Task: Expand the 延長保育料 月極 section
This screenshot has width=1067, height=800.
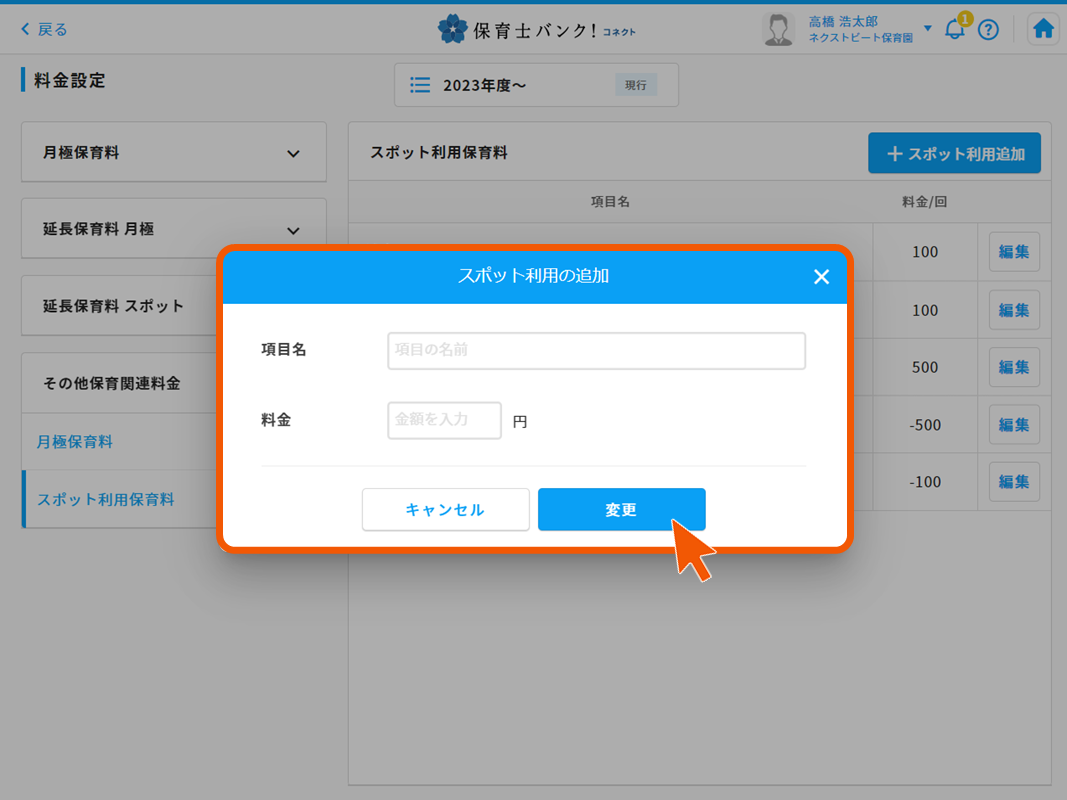Action: (x=173, y=229)
